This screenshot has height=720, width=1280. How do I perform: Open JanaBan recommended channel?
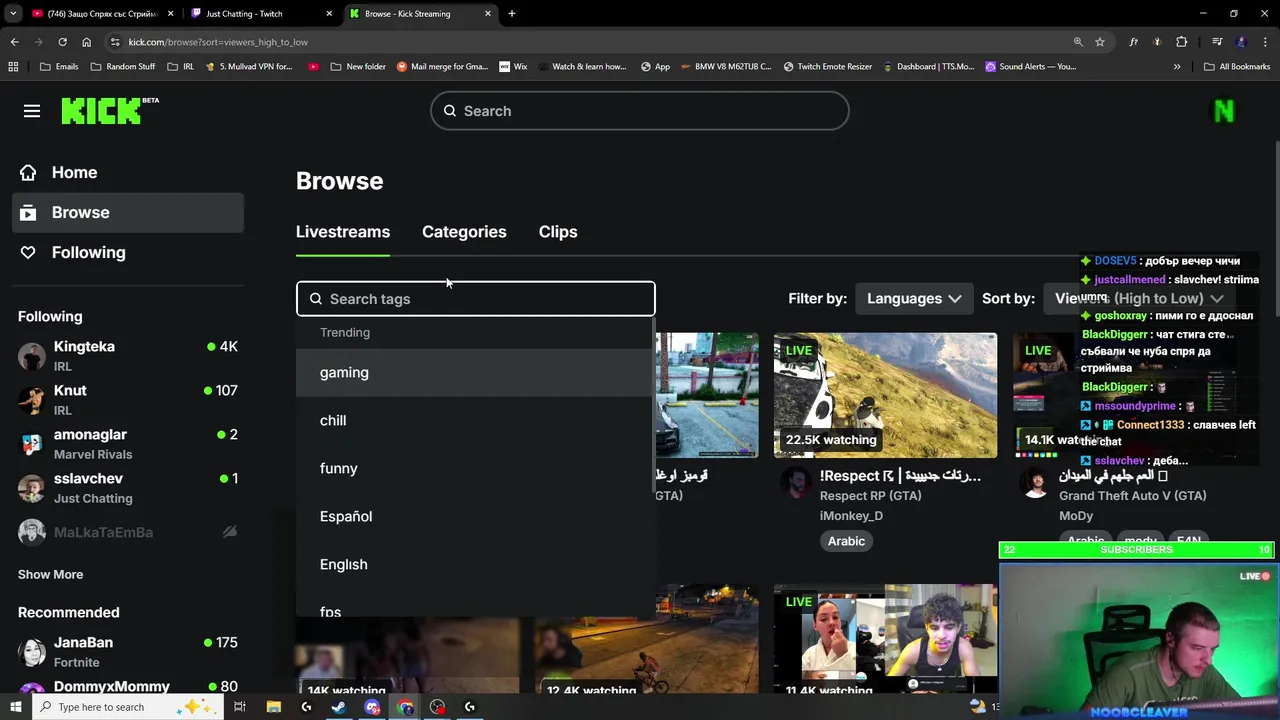128,652
